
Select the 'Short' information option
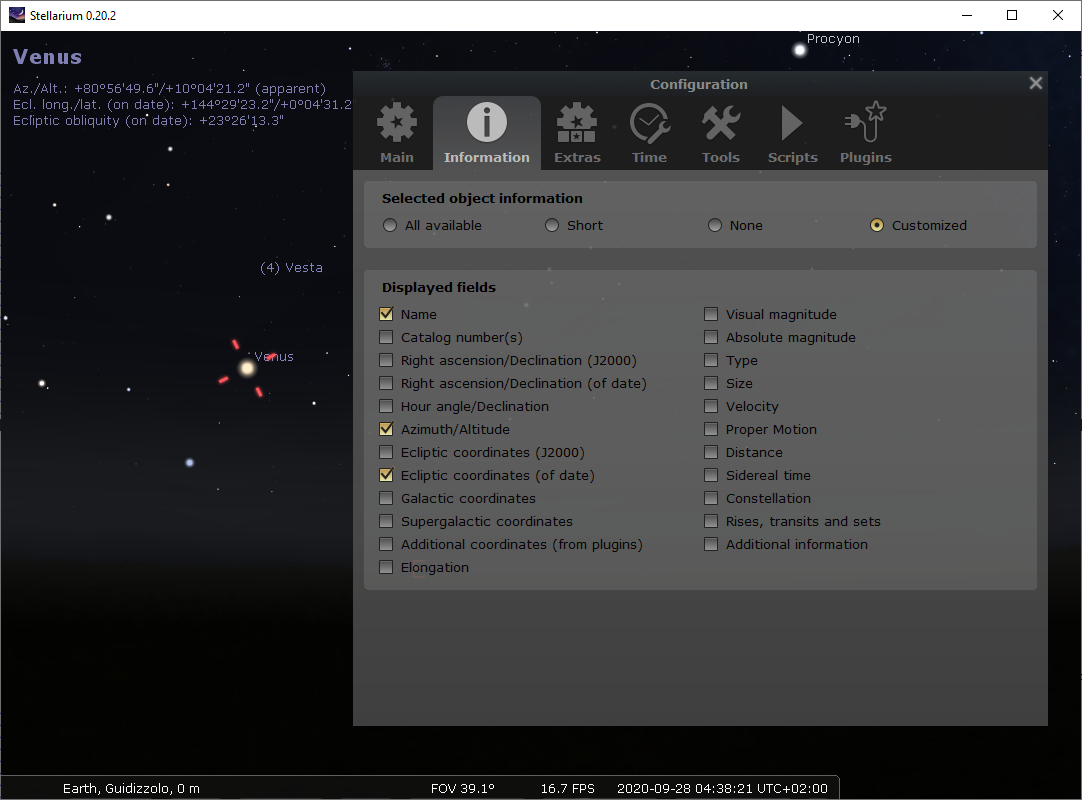[552, 226]
